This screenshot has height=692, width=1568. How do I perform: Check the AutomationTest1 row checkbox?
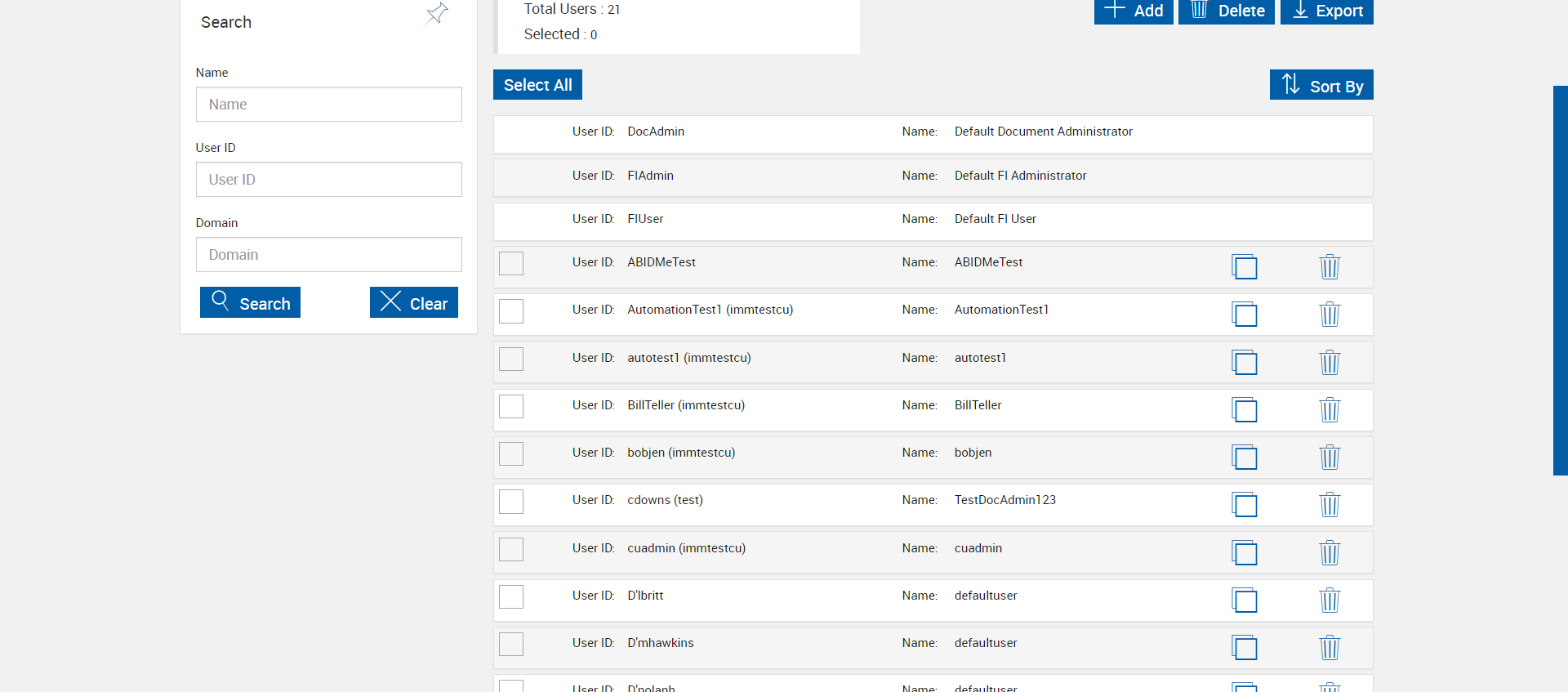click(x=511, y=310)
